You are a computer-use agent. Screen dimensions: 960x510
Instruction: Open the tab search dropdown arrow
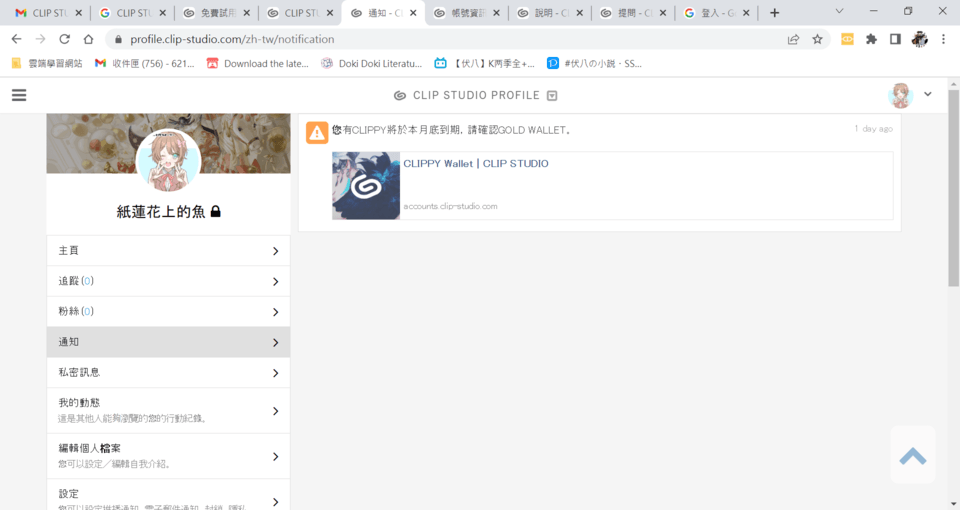pyautogui.click(x=839, y=11)
